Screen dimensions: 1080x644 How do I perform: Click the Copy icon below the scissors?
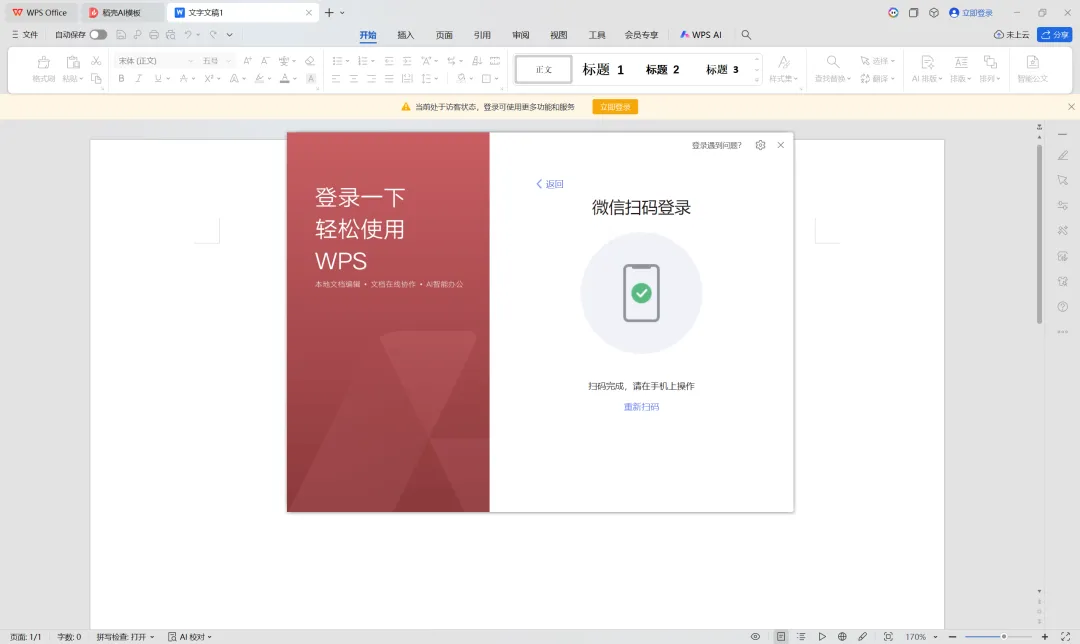(96, 79)
